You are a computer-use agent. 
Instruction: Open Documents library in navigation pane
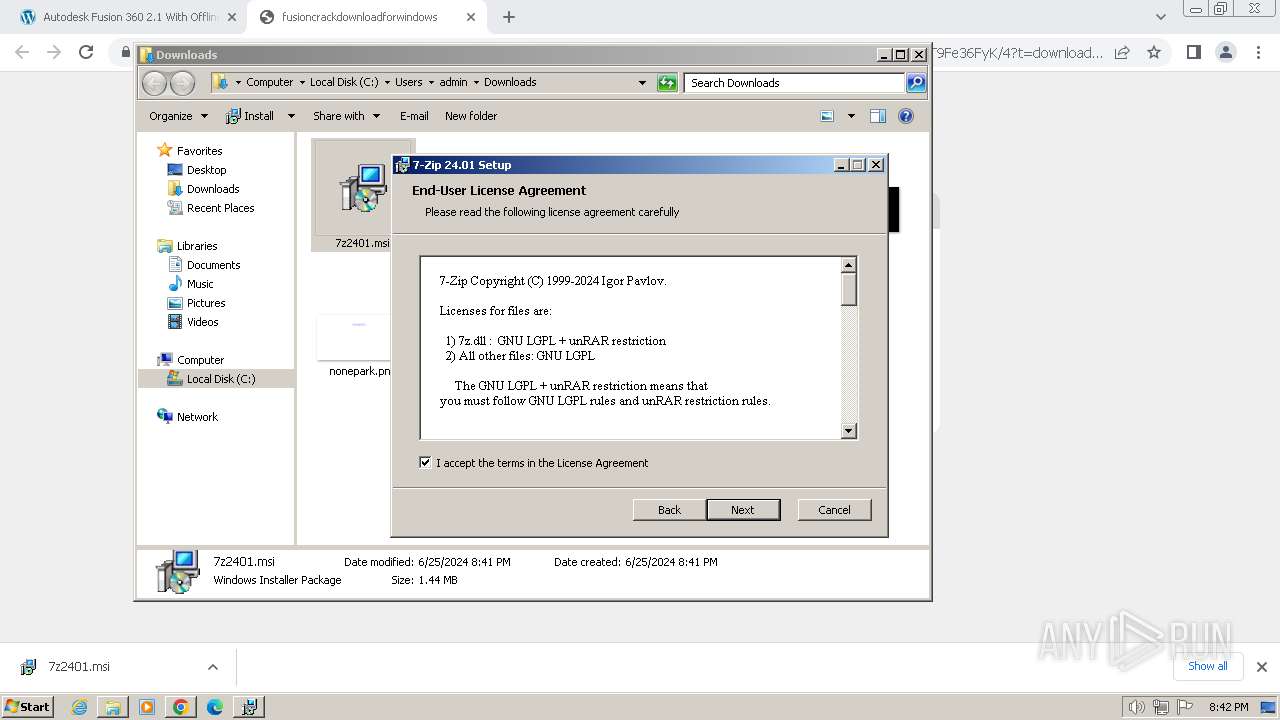coord(213,265)
